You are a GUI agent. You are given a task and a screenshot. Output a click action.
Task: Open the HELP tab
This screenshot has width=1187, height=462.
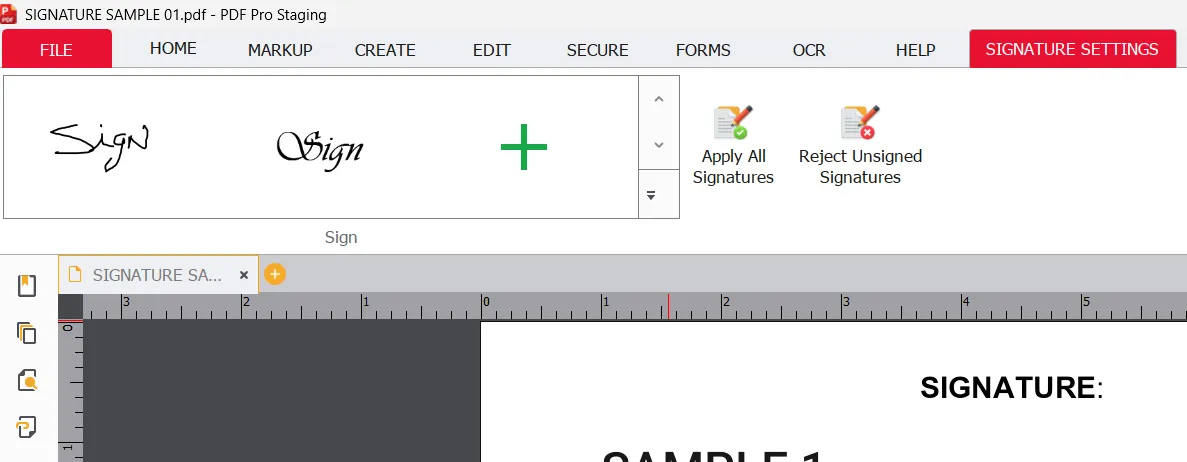pyautogui.click(x=915, y=50)
